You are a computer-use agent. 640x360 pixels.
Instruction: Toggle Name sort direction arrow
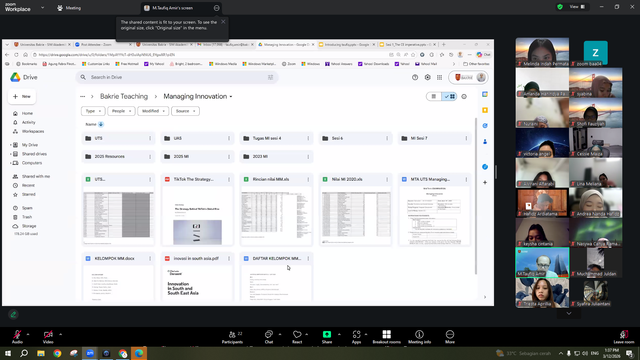[101, 124]
